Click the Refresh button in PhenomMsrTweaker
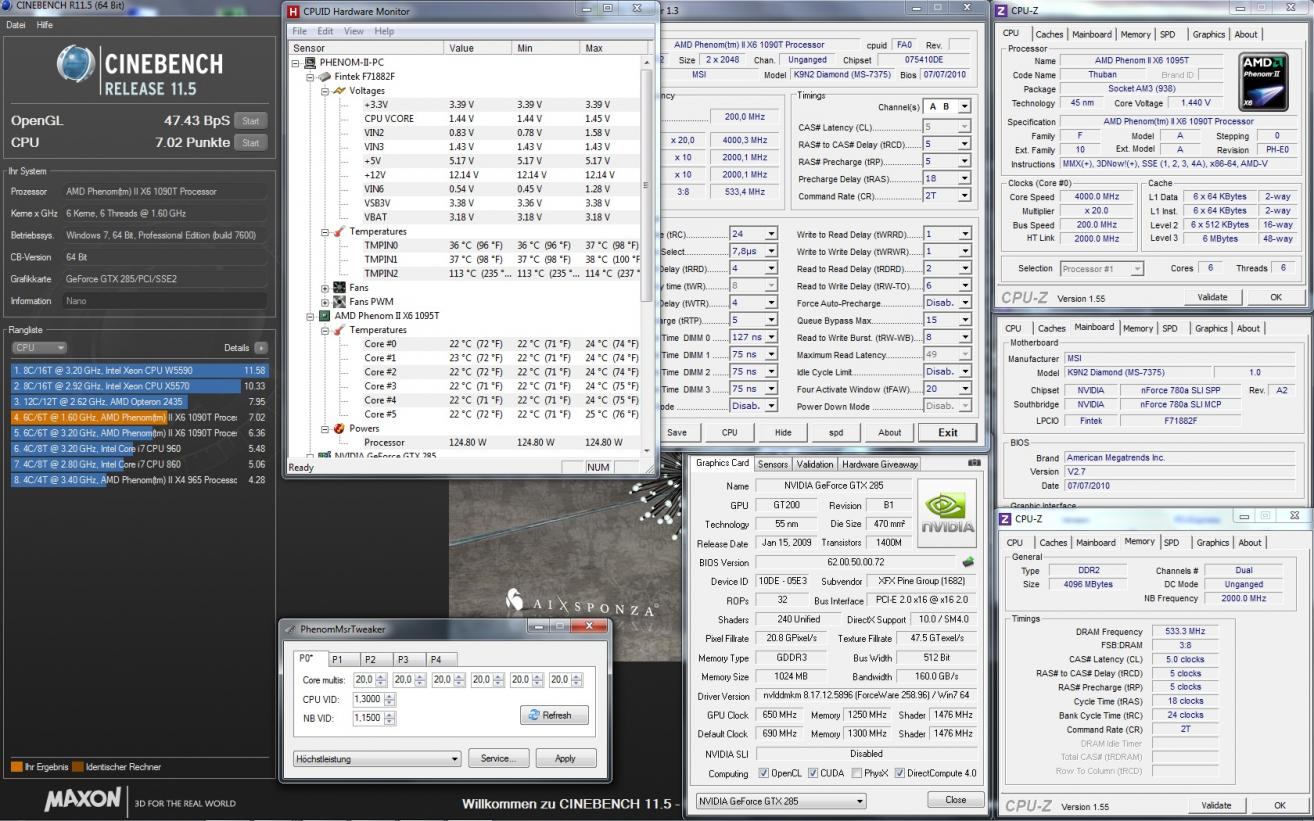This screenshot has width=1314, height=821. (554, 715)
